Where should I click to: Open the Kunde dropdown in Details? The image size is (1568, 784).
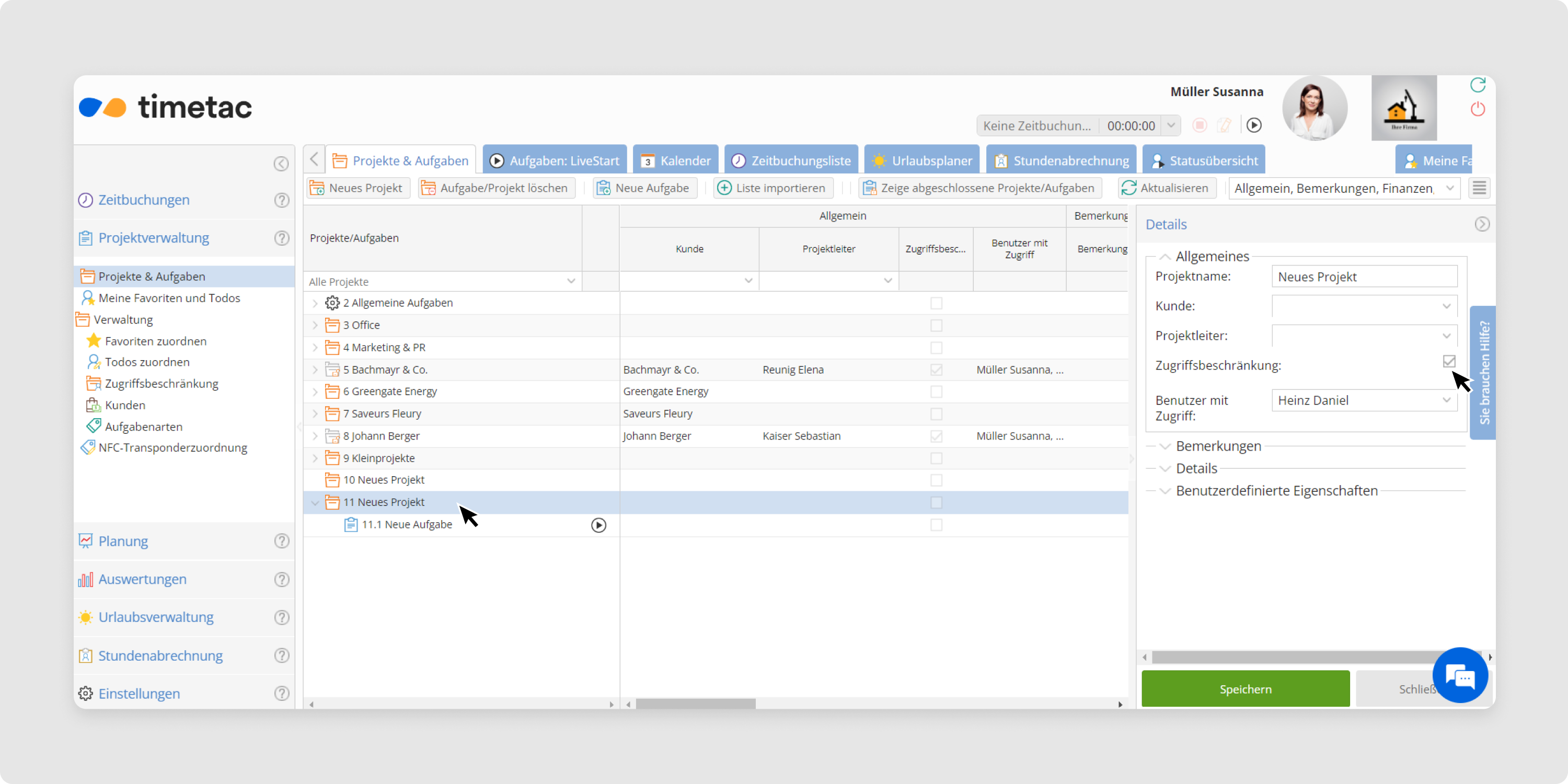point(1446,306)
